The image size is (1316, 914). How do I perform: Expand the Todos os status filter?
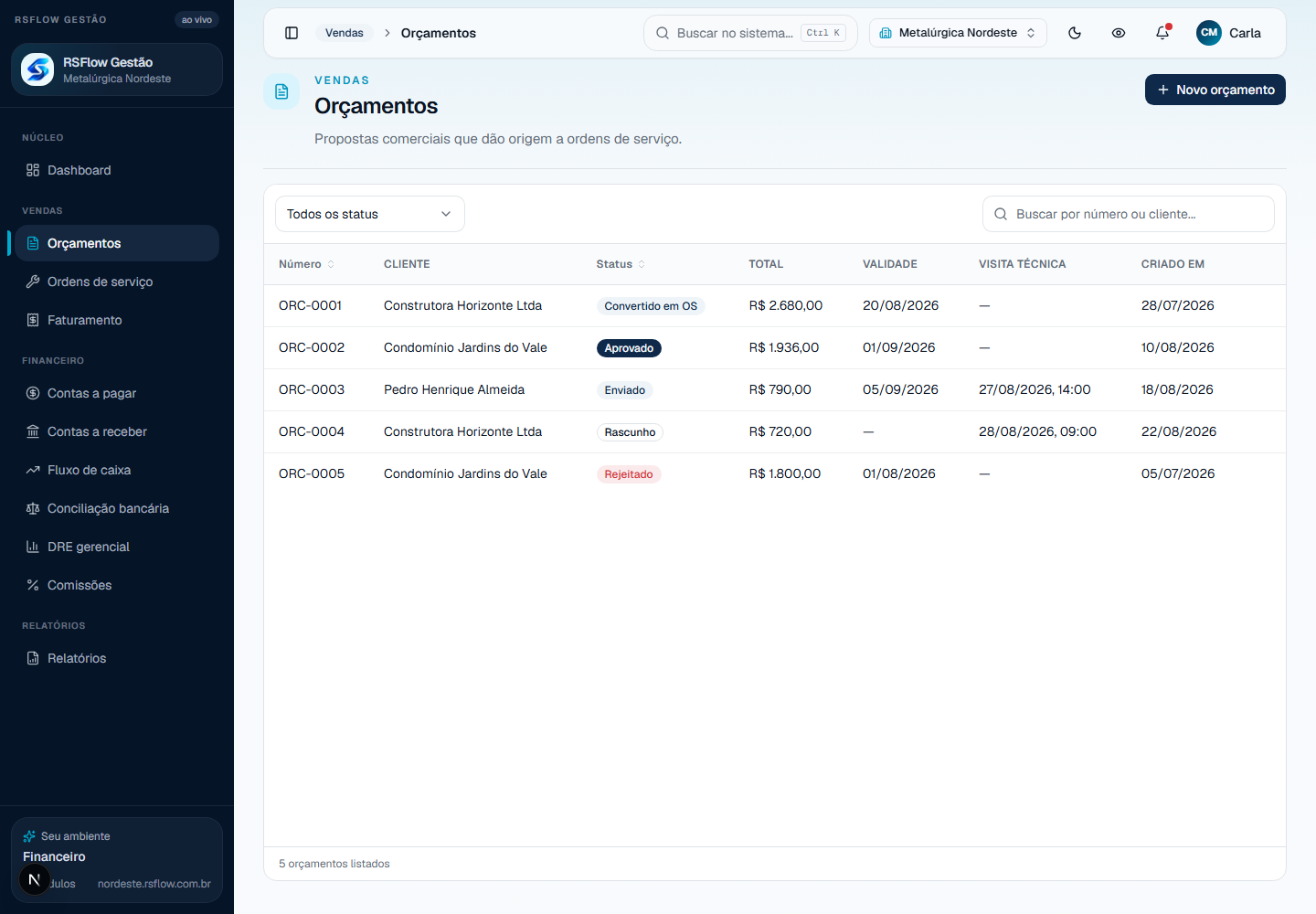(370, 214)
